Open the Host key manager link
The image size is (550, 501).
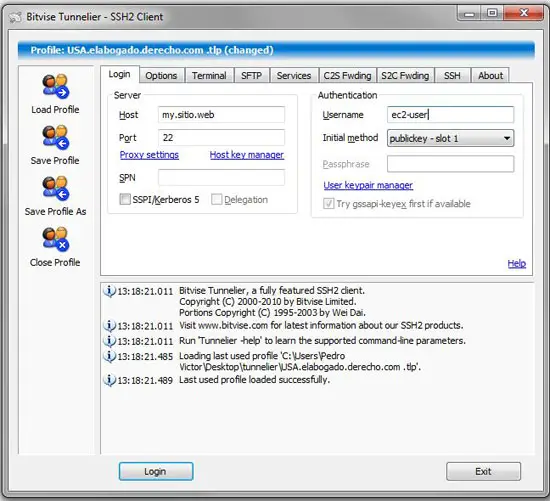(247, 155)
